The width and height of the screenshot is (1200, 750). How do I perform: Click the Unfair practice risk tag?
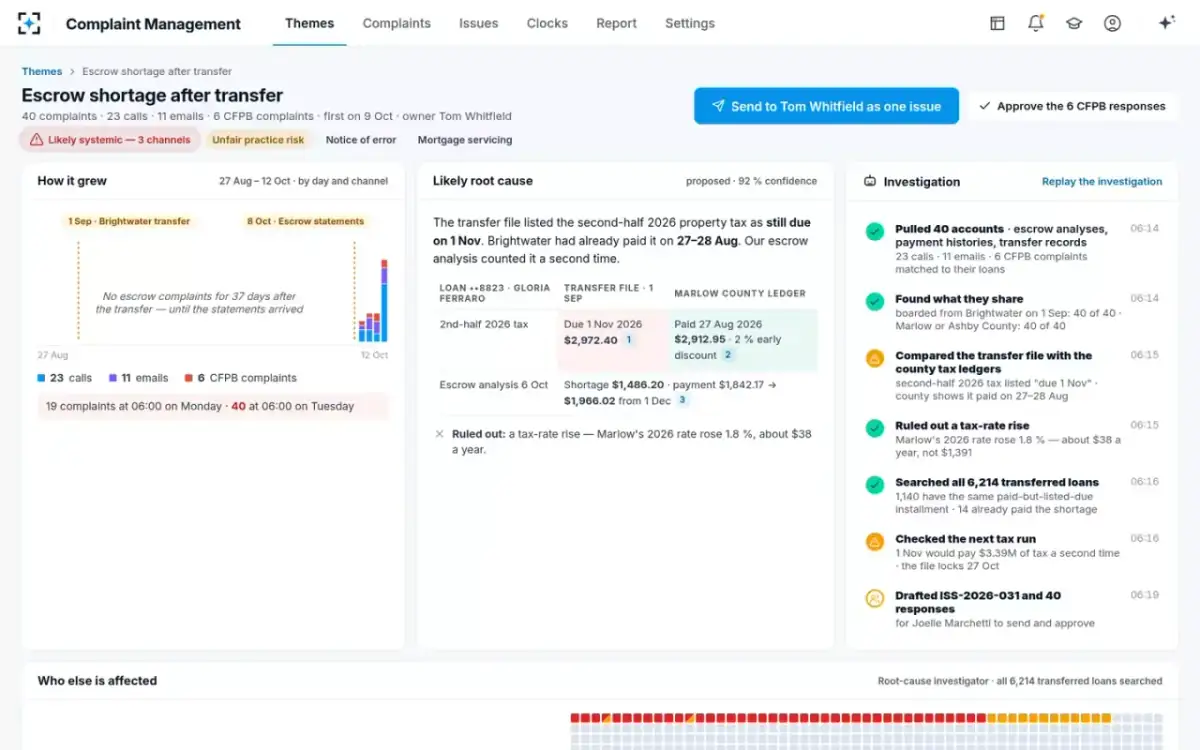258,140
